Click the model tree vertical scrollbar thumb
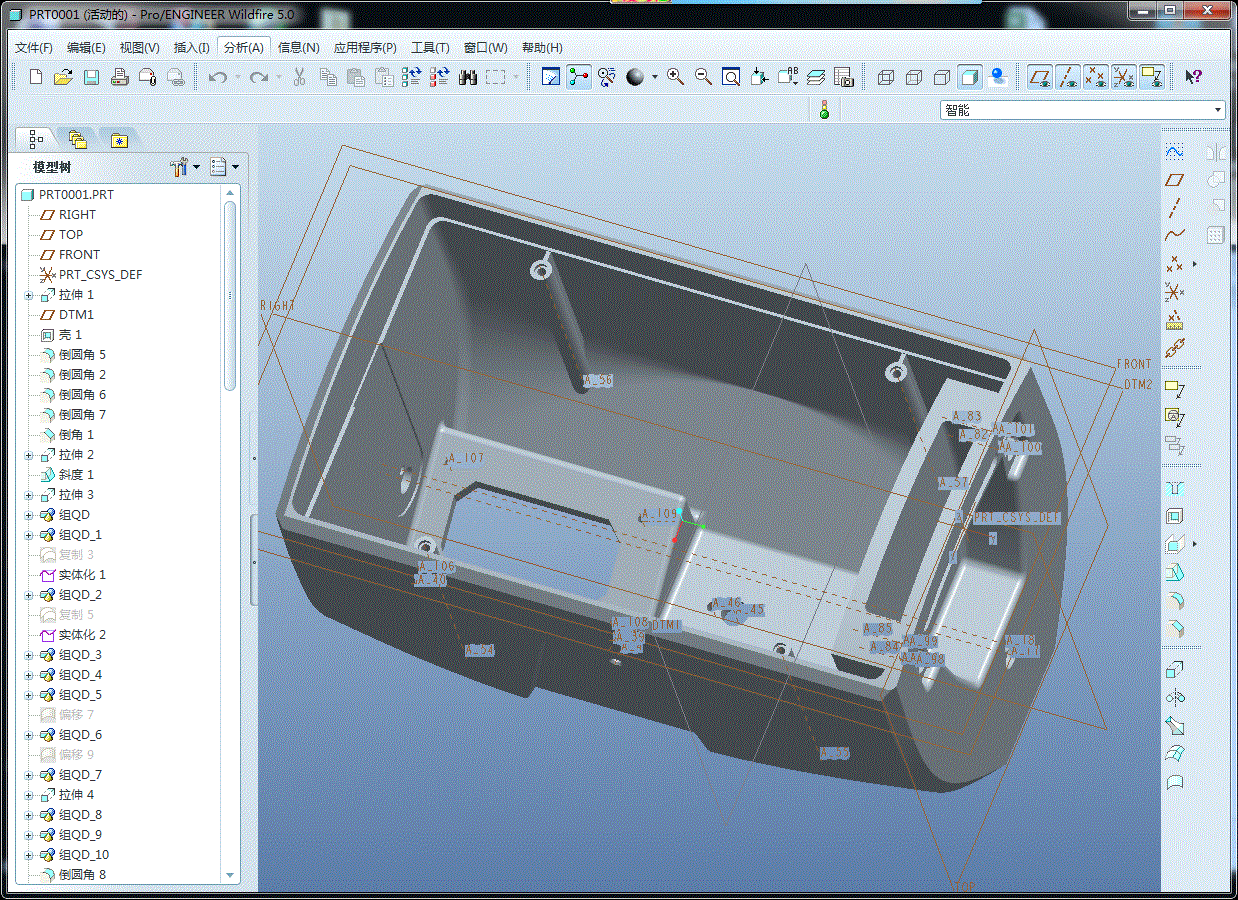The image size is (1238, 900). 231,295
